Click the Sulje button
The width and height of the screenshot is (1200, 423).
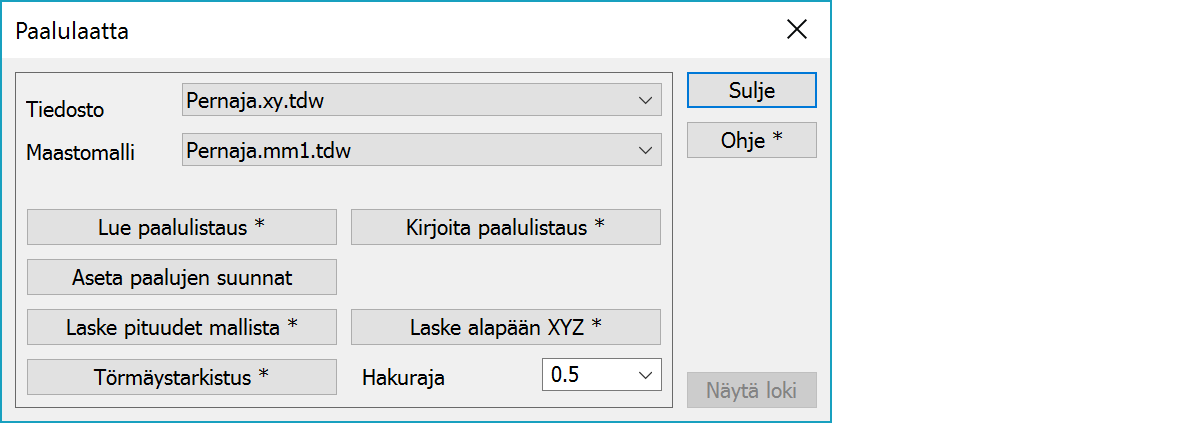click(751, 90)
